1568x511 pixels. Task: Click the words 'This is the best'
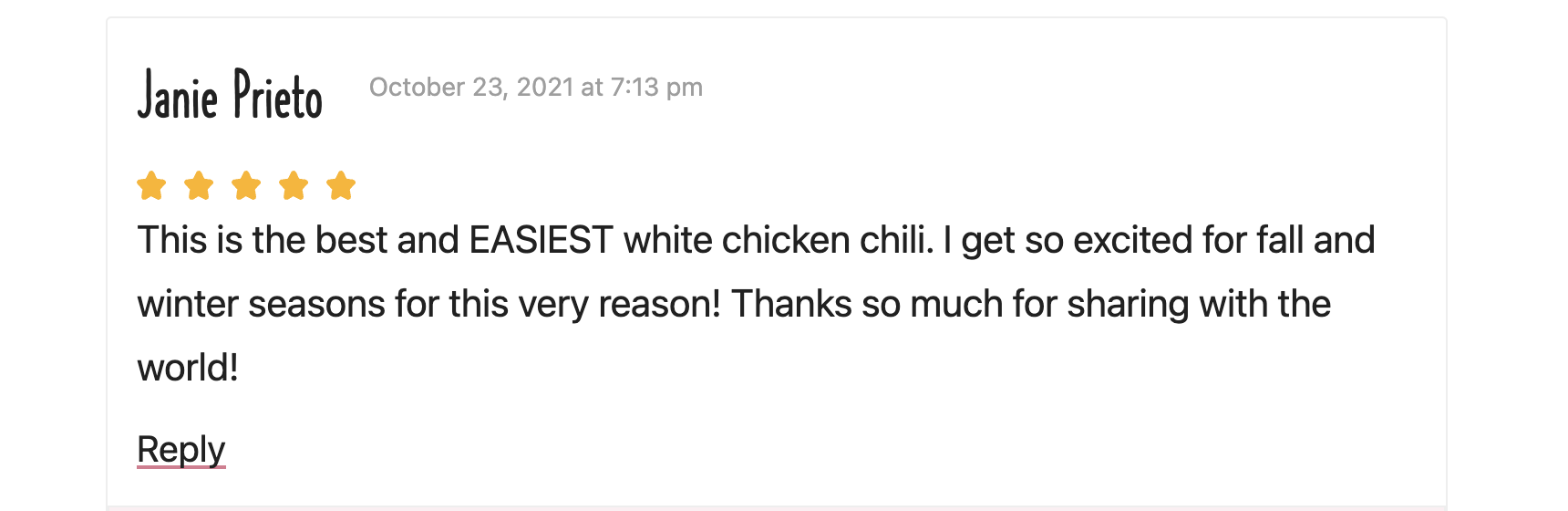click(253, 240)
